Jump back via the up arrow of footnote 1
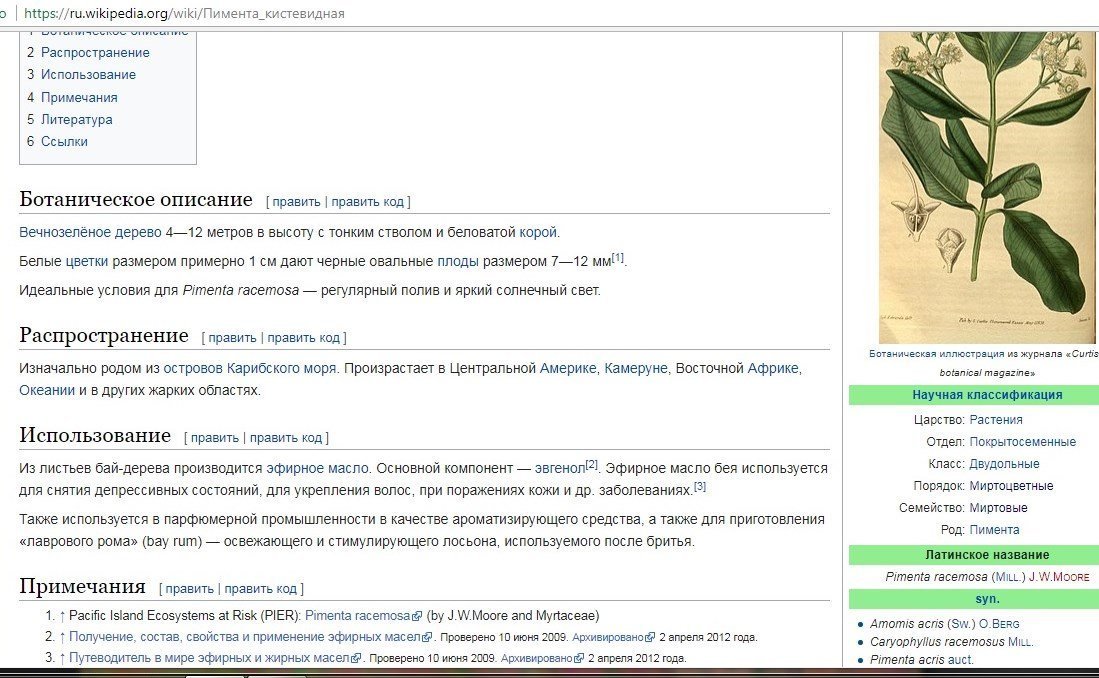1099x678 pixels. (x=62, y=616)
